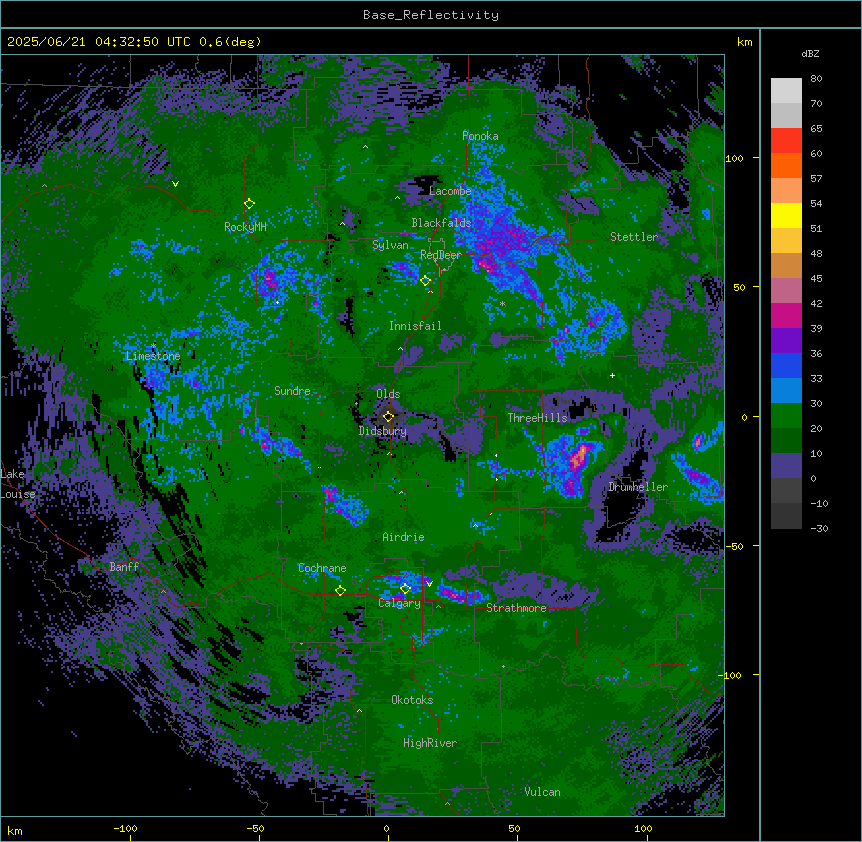Click the radar site diamond between Olds and Didsbury
Image resolution: width=862 pixels, height=842 pixels.
pos(388,416)
